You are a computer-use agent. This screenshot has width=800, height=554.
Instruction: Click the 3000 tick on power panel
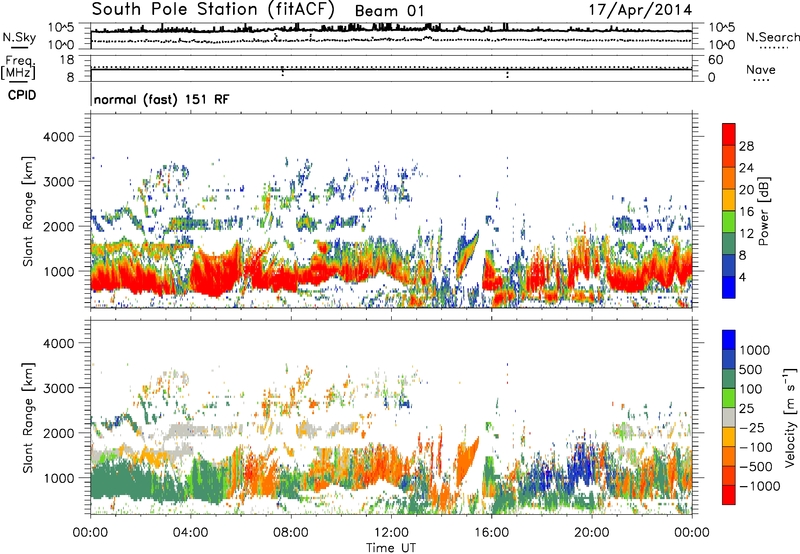[x=58, y=182]
